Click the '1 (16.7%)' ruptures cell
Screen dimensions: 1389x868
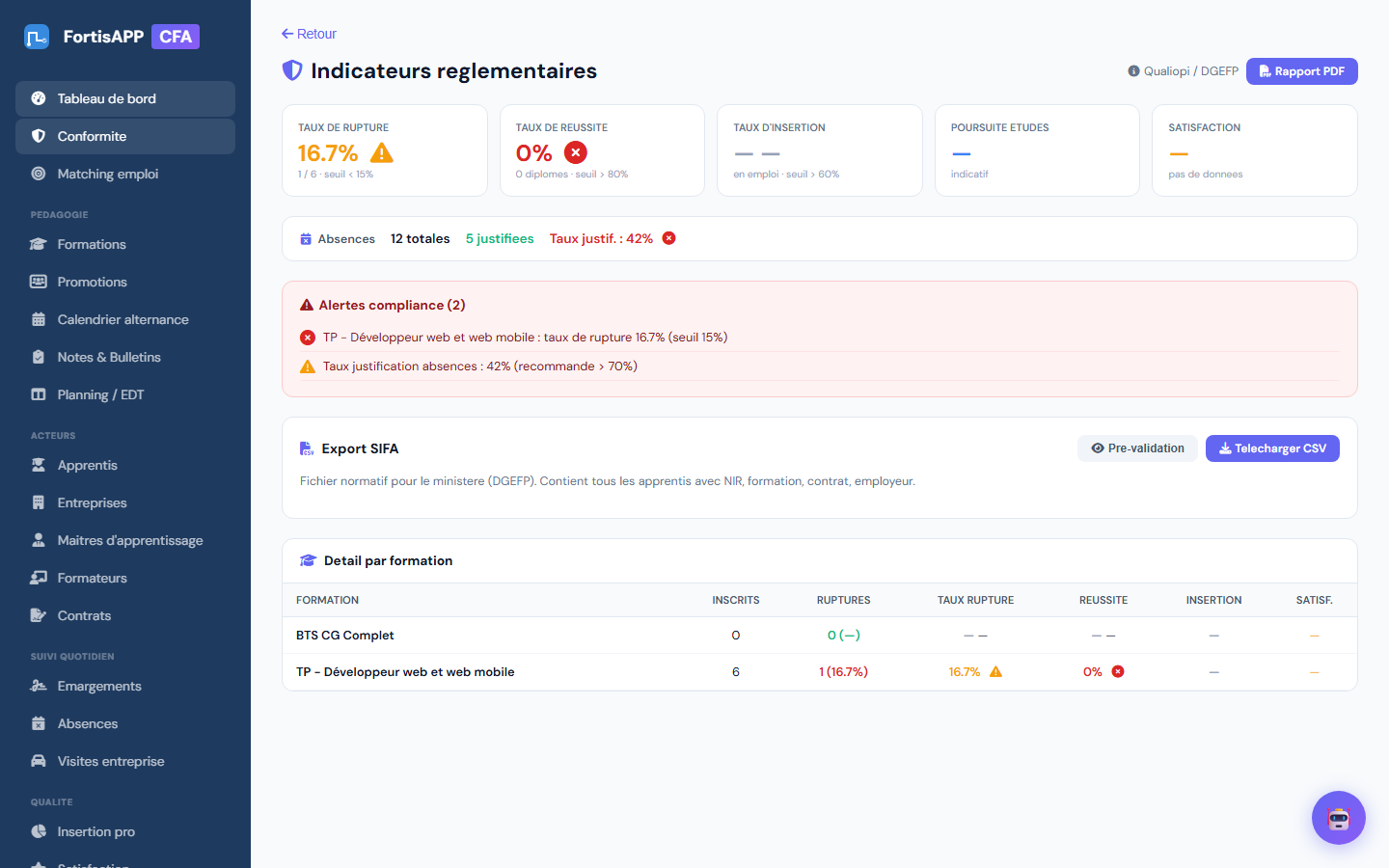tap(843, 672)
